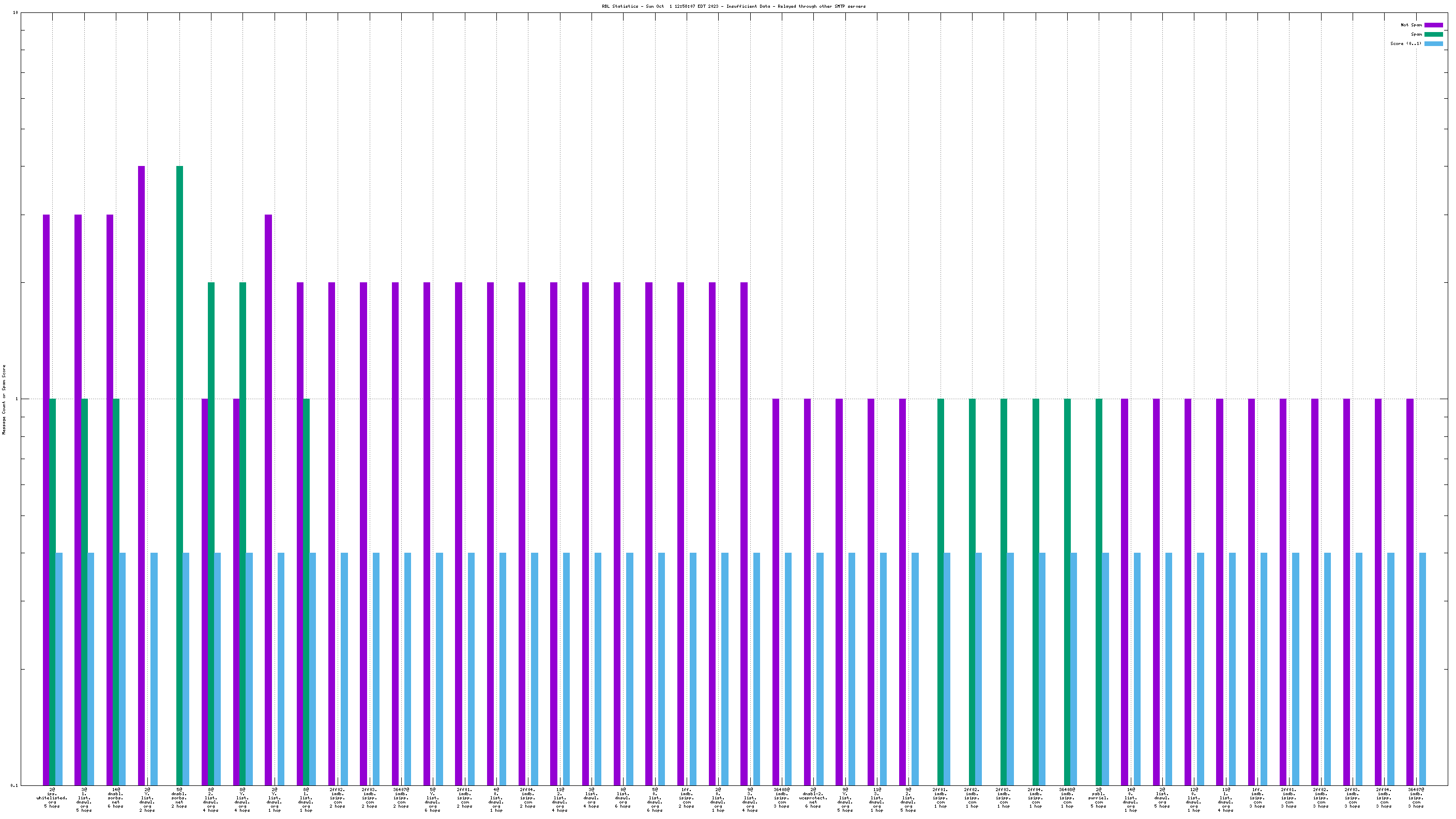Click the green Spam legend swatch
Screen dimensions: 1456x819
(1433, 35)
